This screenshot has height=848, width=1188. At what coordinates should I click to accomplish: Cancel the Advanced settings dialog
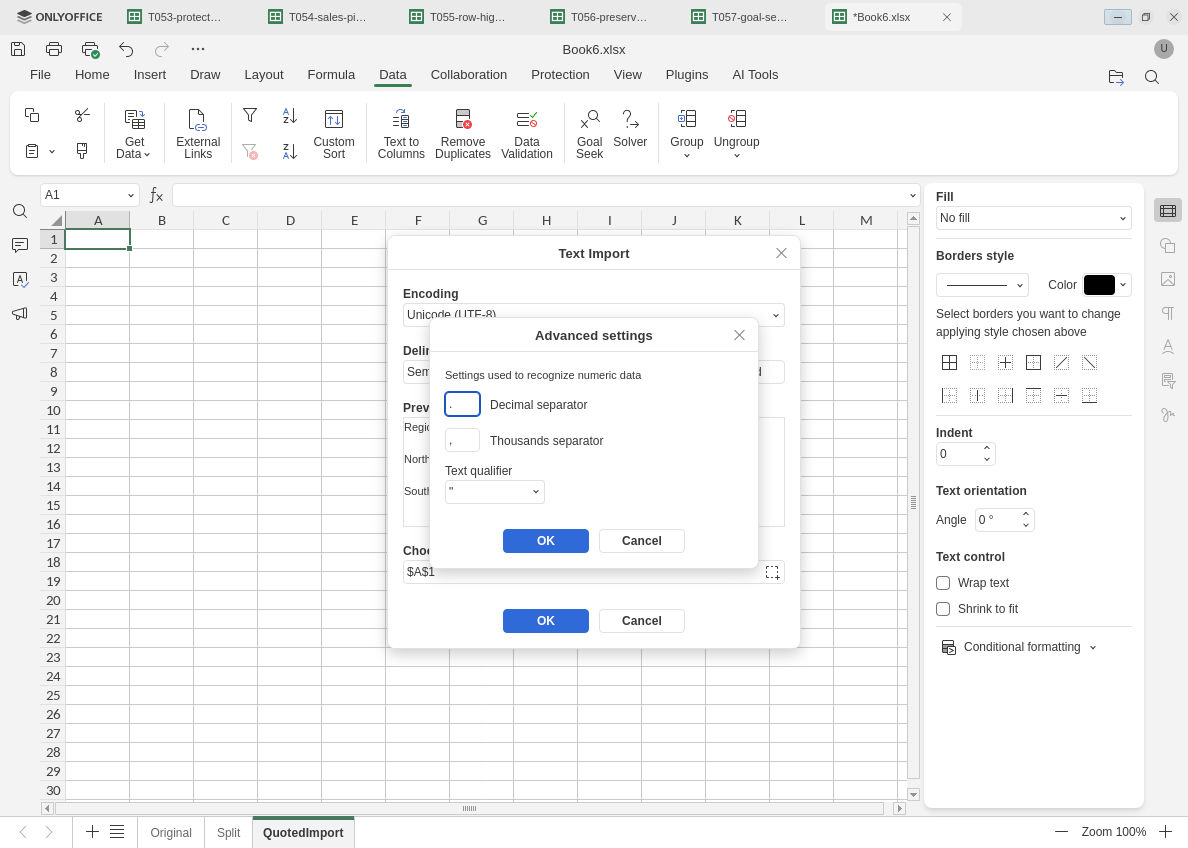(642, 541)
